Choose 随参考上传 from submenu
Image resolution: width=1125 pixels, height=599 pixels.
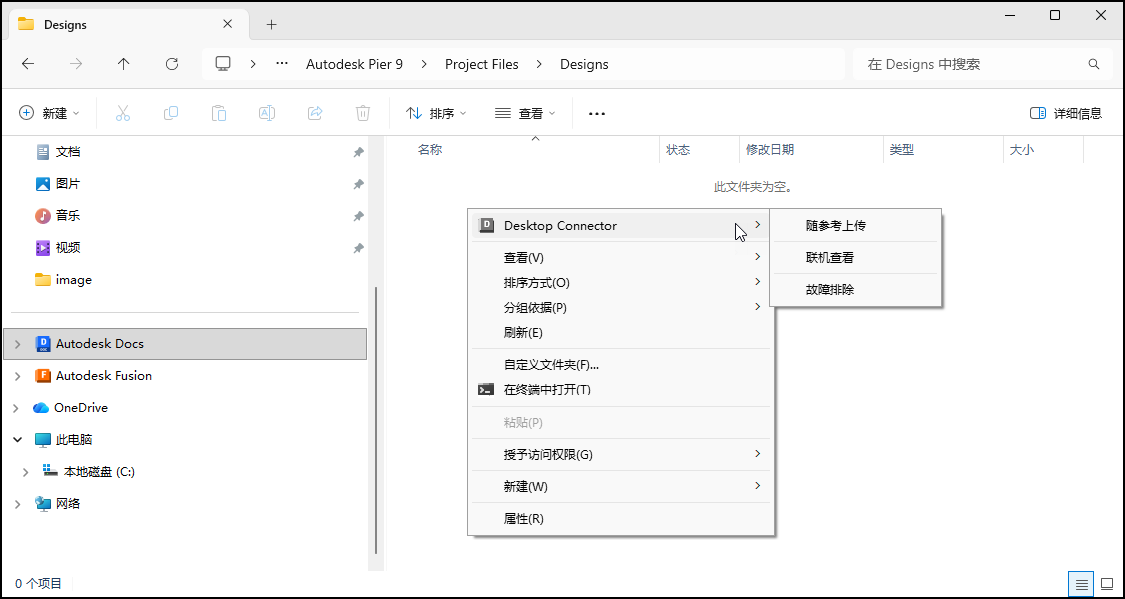click(x=855, y=225)
